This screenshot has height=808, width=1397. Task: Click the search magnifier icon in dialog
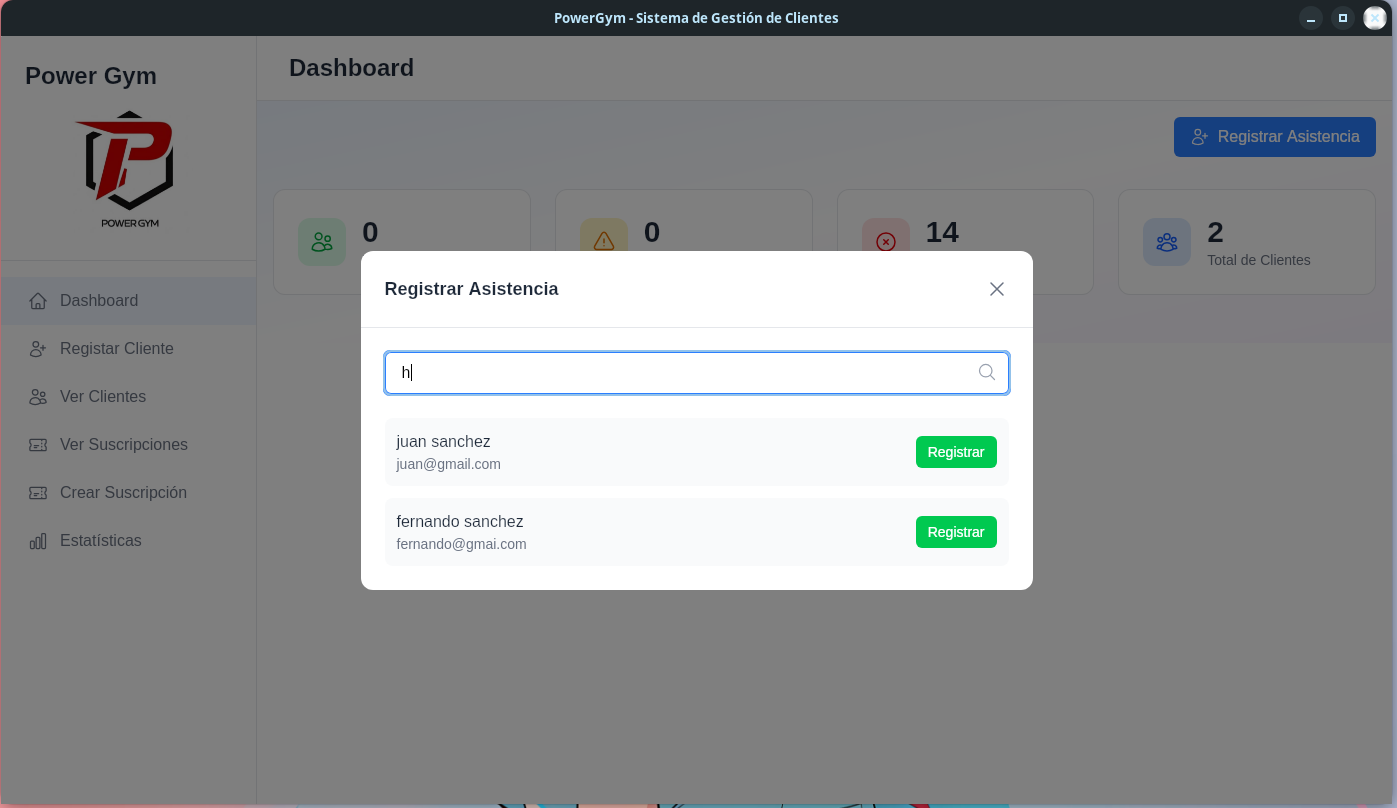[987, 372]
